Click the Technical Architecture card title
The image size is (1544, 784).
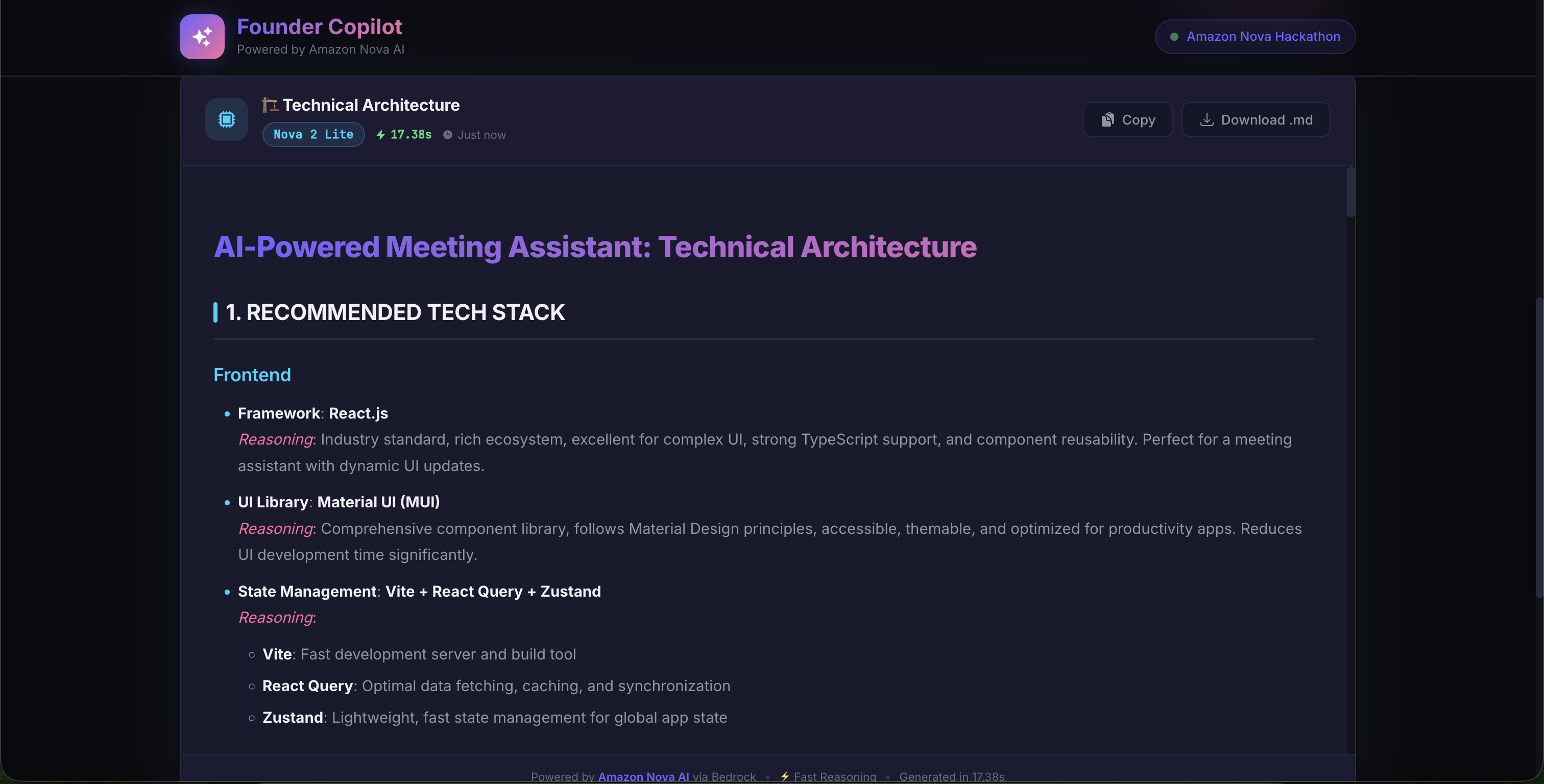pyautogui.click(x=371, y=105)
